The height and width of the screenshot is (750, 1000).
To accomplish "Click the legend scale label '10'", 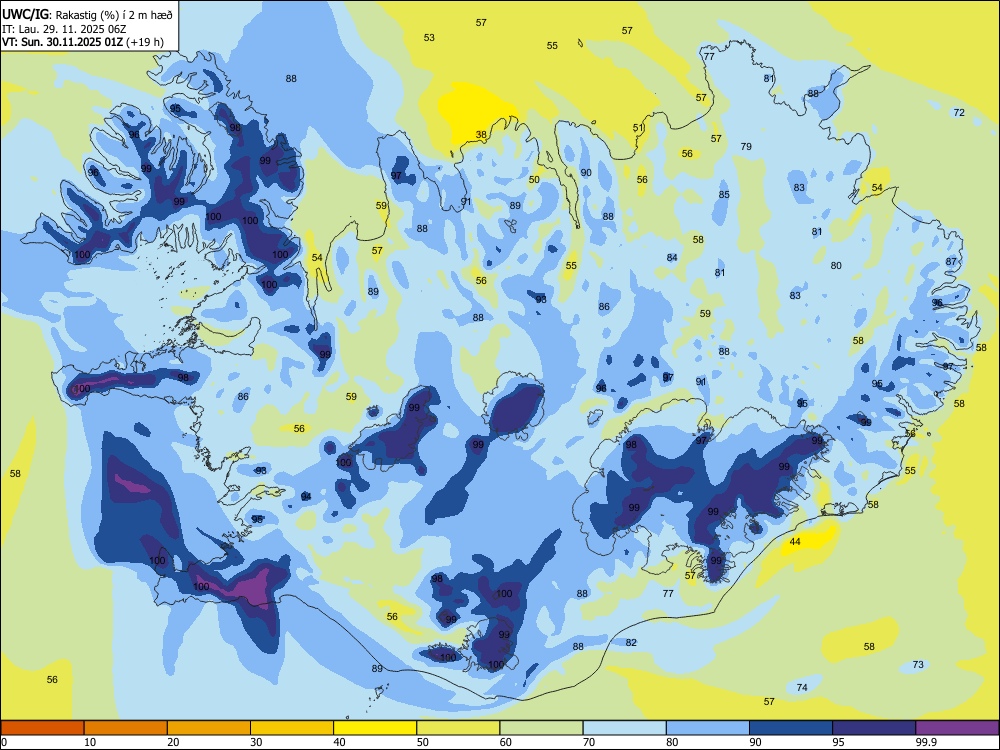I will pyautogui.click(x=90, y=742).
